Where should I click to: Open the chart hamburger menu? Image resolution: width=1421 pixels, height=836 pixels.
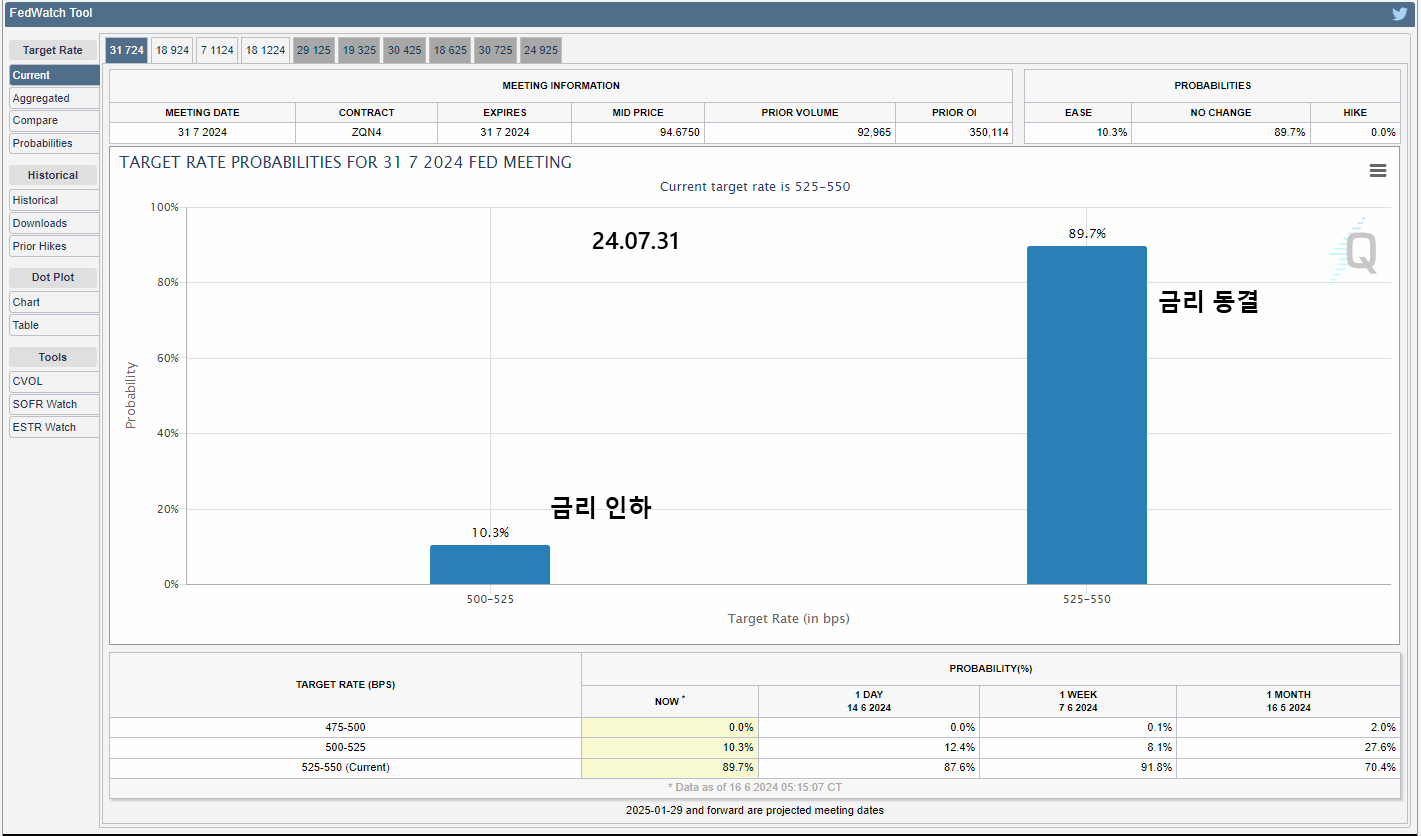pyautogui.click(x=1378, y=171)
